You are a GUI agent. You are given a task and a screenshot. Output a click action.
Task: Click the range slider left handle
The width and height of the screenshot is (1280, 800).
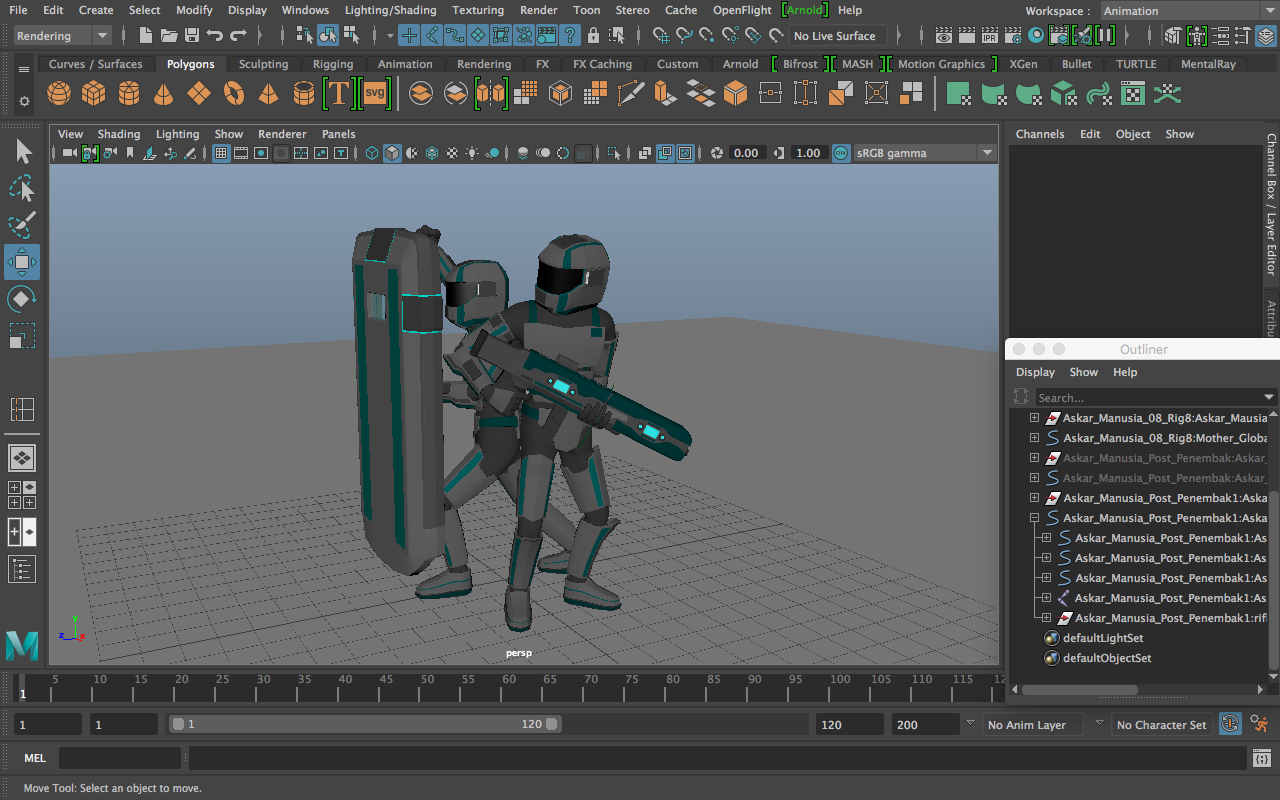coord(178,724)
